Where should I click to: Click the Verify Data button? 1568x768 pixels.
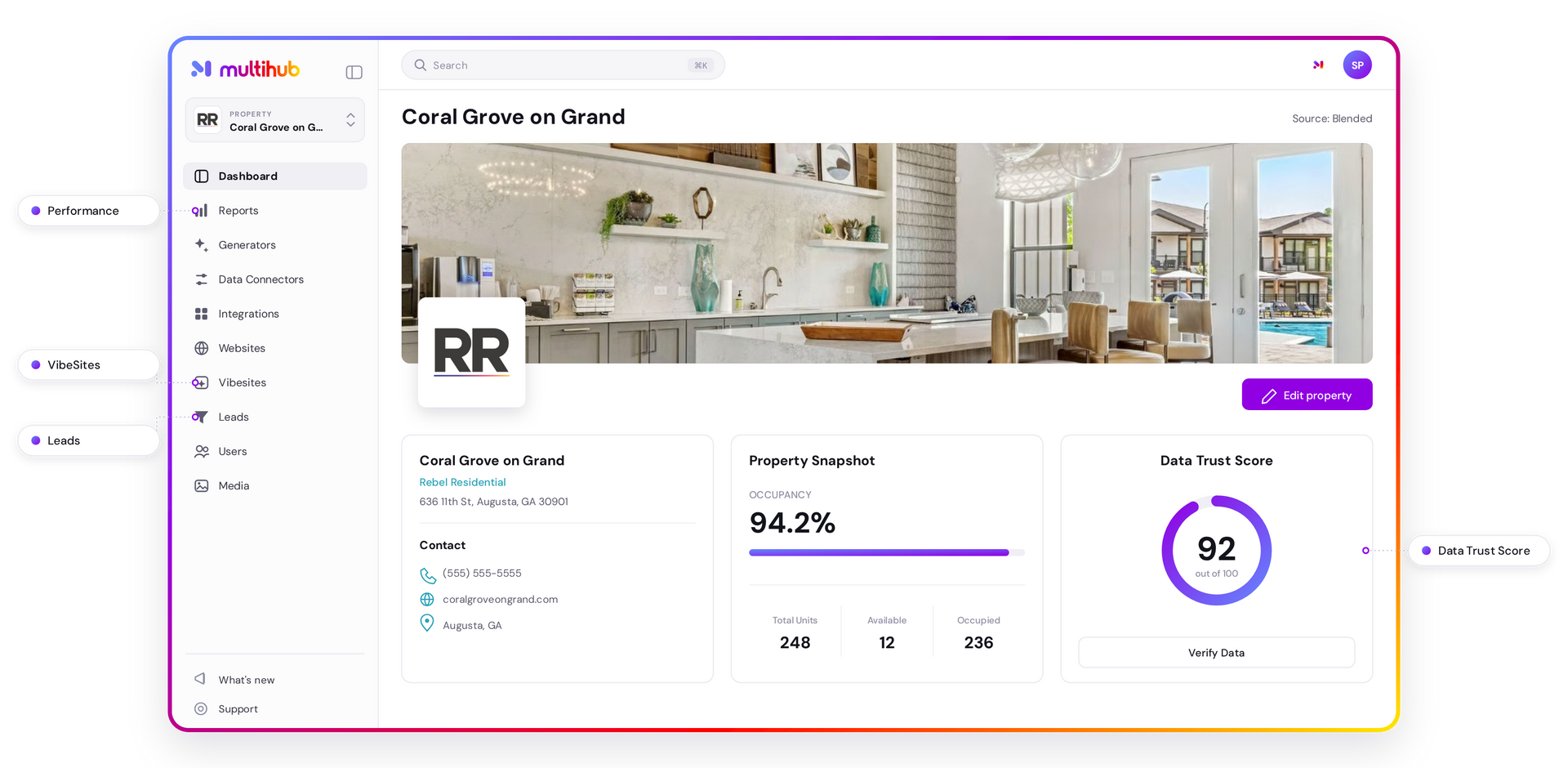click(1216, 653)
